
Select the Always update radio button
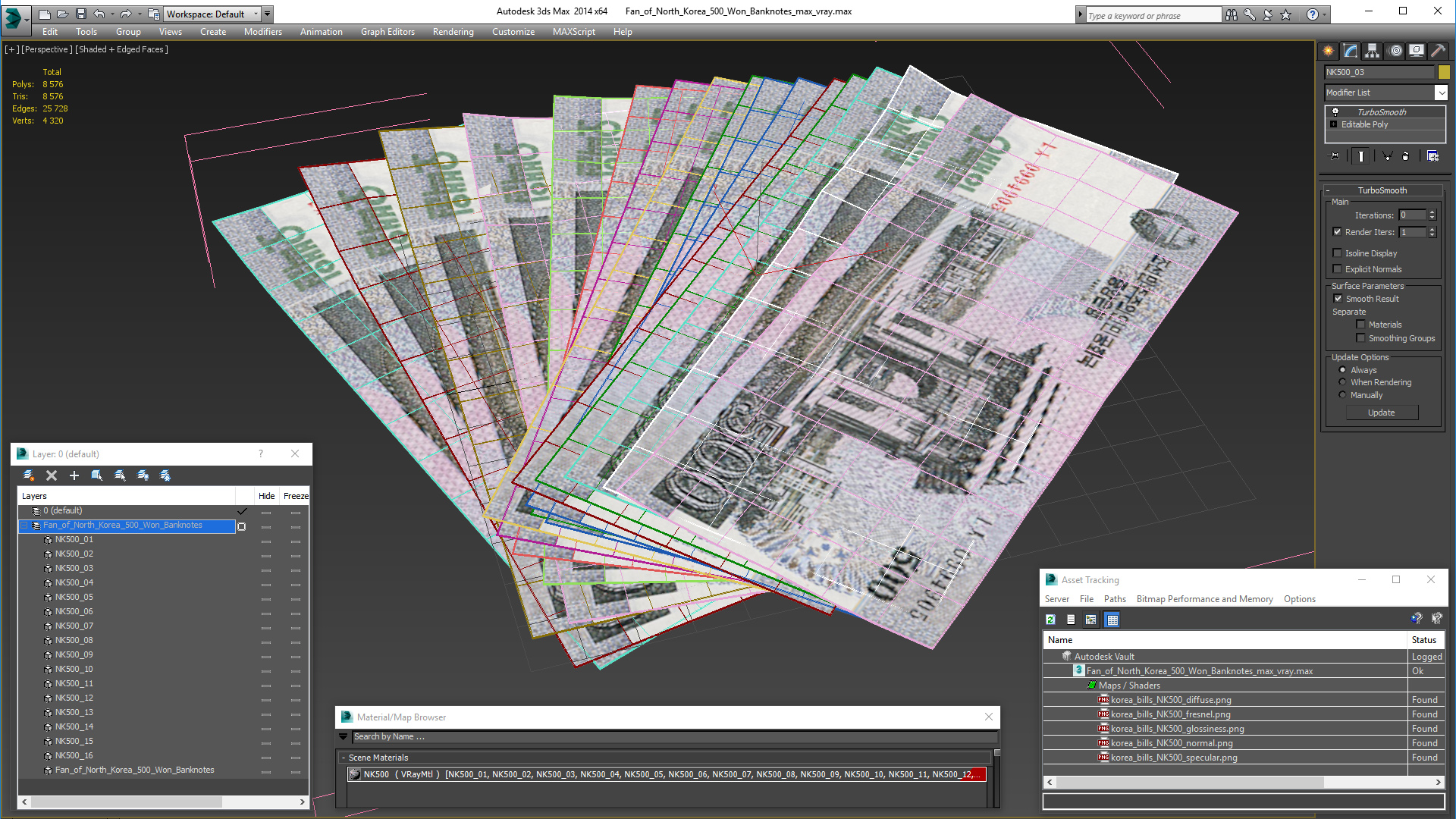(x=1343, y=370)
